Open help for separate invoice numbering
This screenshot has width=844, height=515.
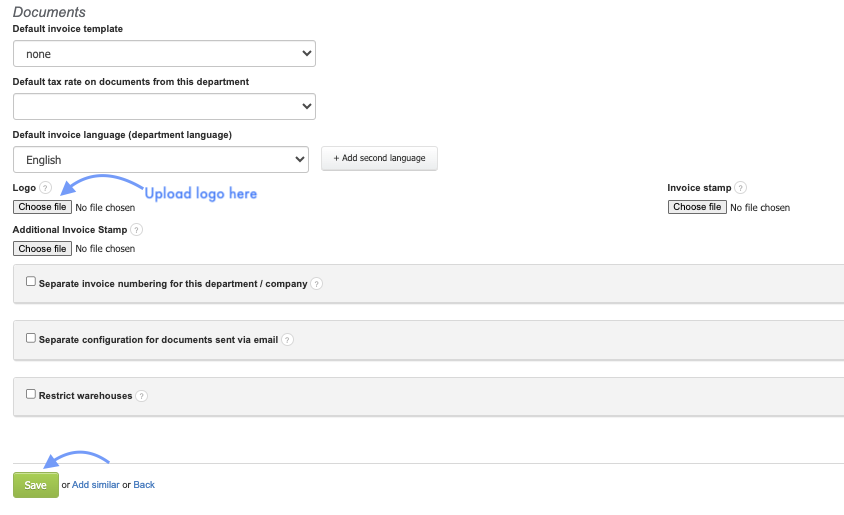(x=316, y=284)
